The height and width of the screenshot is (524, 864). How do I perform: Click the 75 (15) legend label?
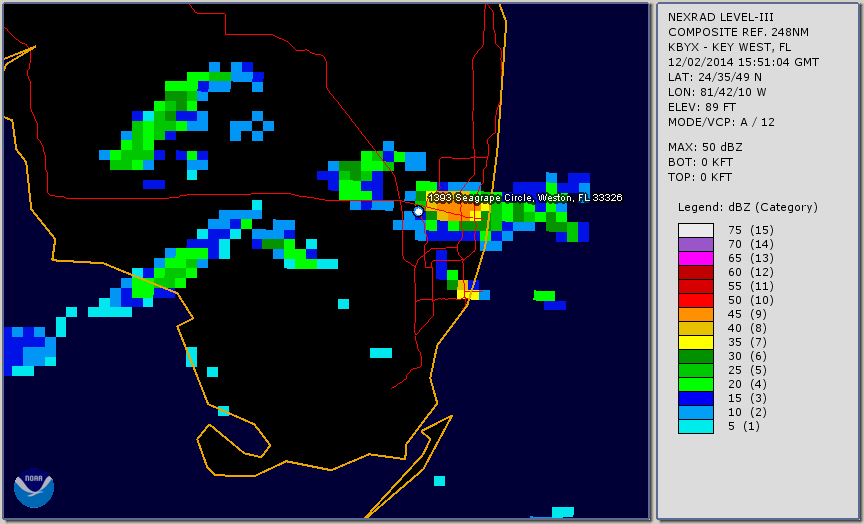click(750, 230)
